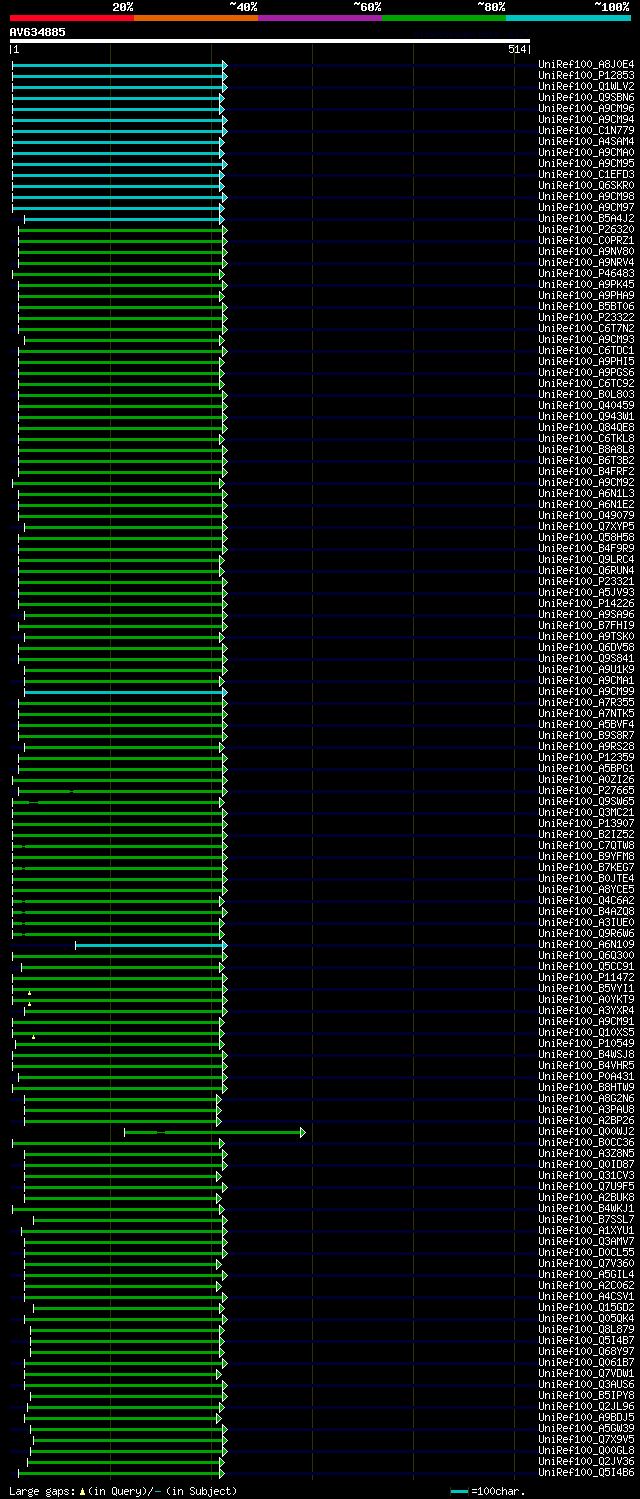The image size is (640, 1499).
Task: Open hit UniRef100_P12853
Action: [x=586, y=75]
